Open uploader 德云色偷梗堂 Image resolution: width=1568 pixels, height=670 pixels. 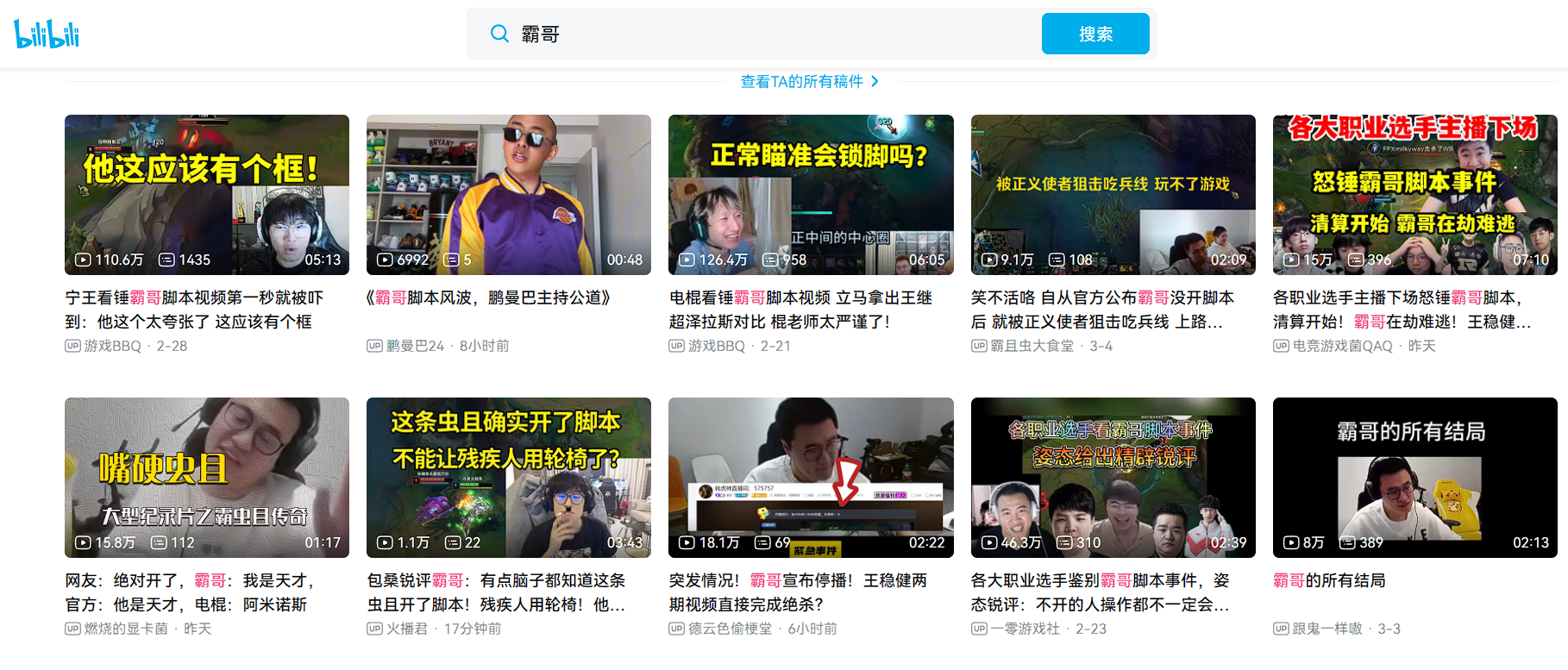(x=730, y=629)
